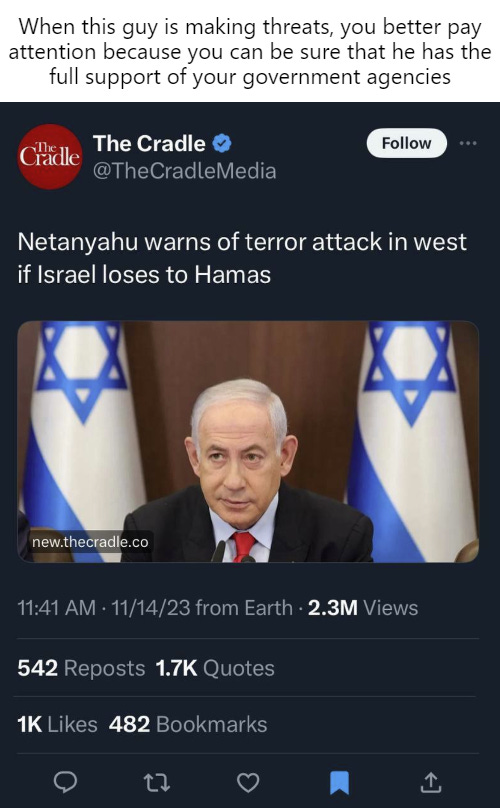The image size is (500, 808).
Task: Open the three-dot more options menu
Action: pos(468,143)
